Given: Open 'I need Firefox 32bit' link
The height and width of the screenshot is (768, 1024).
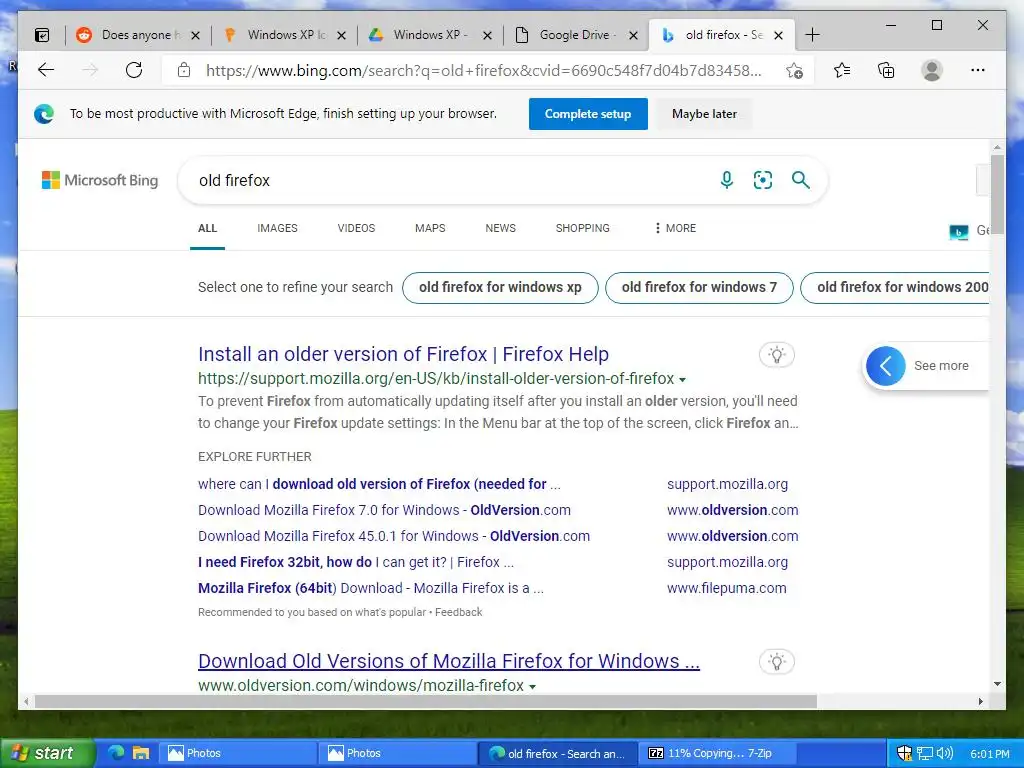Looking at the screenshot, I should [x=356, y=562].
